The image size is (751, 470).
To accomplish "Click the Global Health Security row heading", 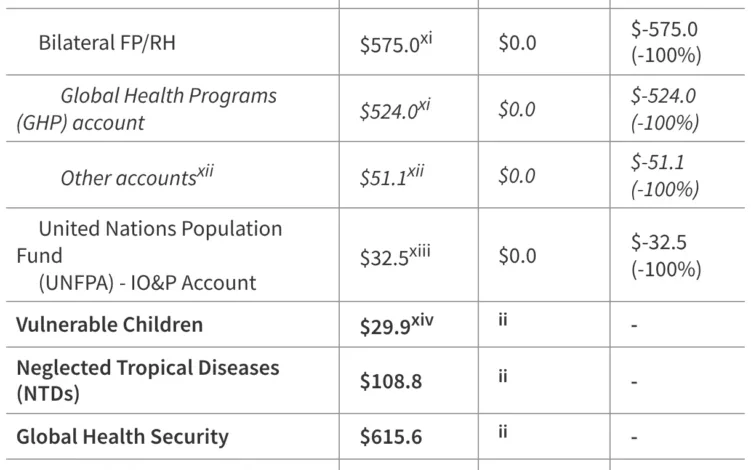I will [122, 437].
